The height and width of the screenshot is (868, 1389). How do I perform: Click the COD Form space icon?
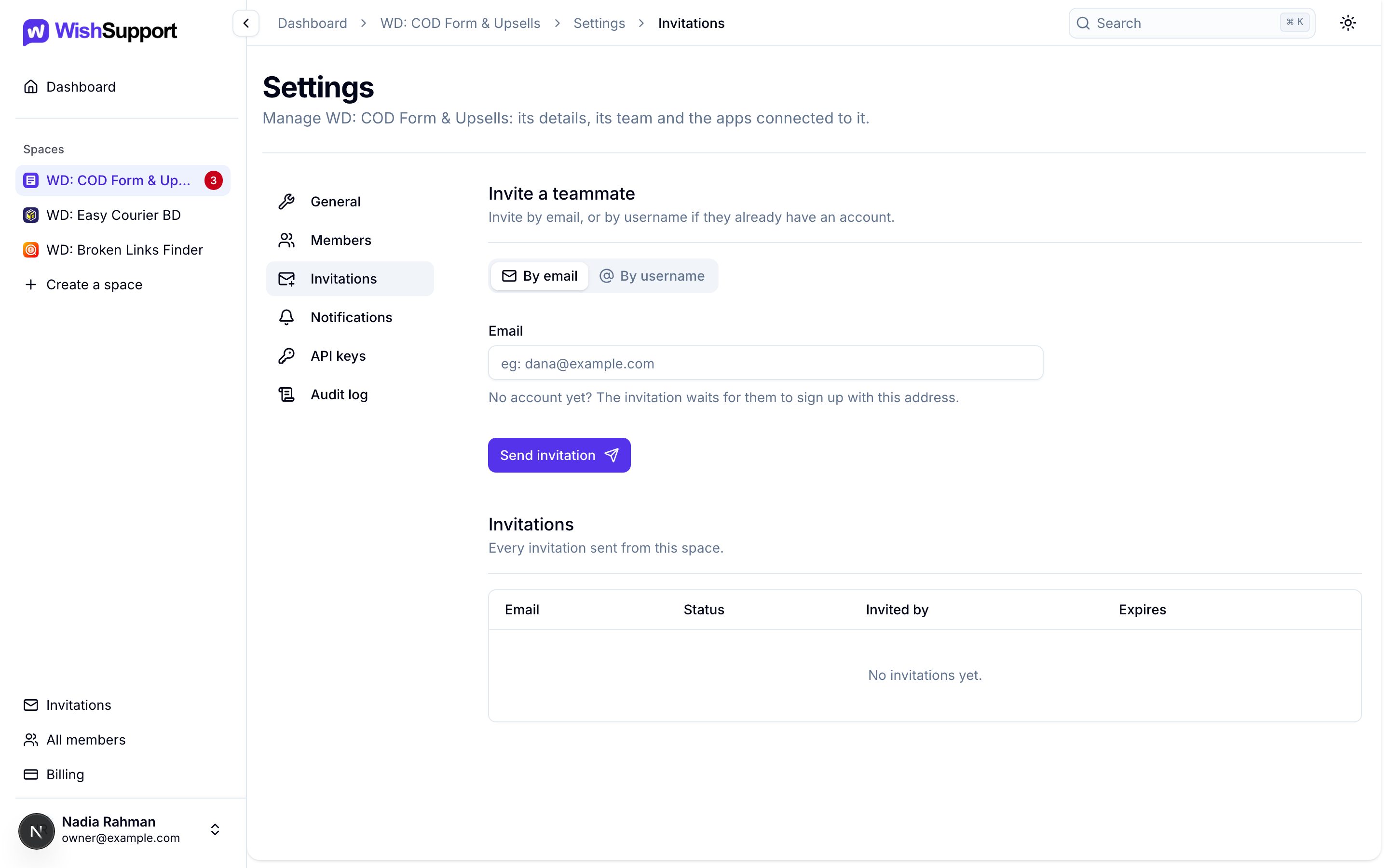click(31, 180)
